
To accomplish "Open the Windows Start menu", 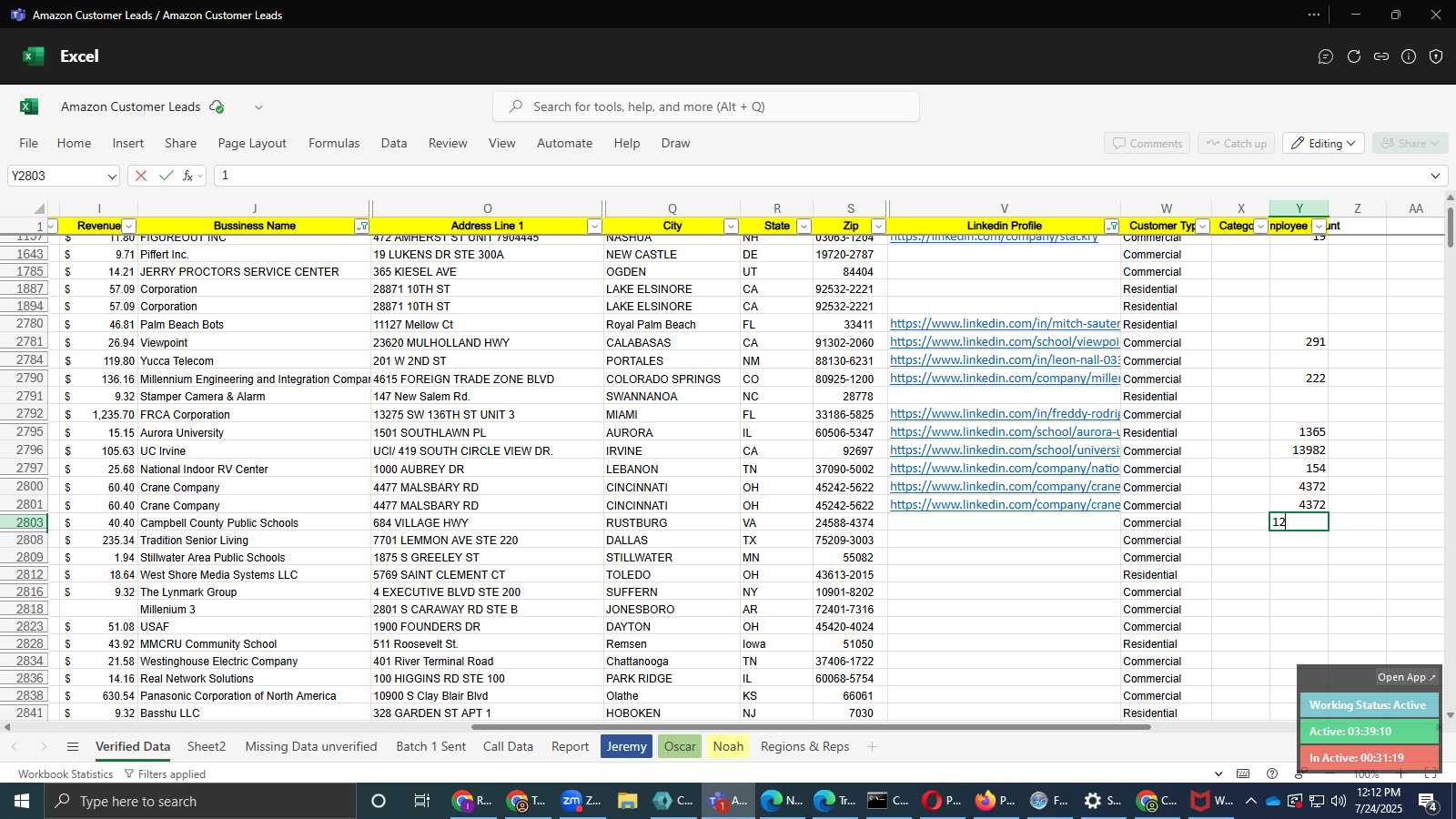I will pos(22,801).
